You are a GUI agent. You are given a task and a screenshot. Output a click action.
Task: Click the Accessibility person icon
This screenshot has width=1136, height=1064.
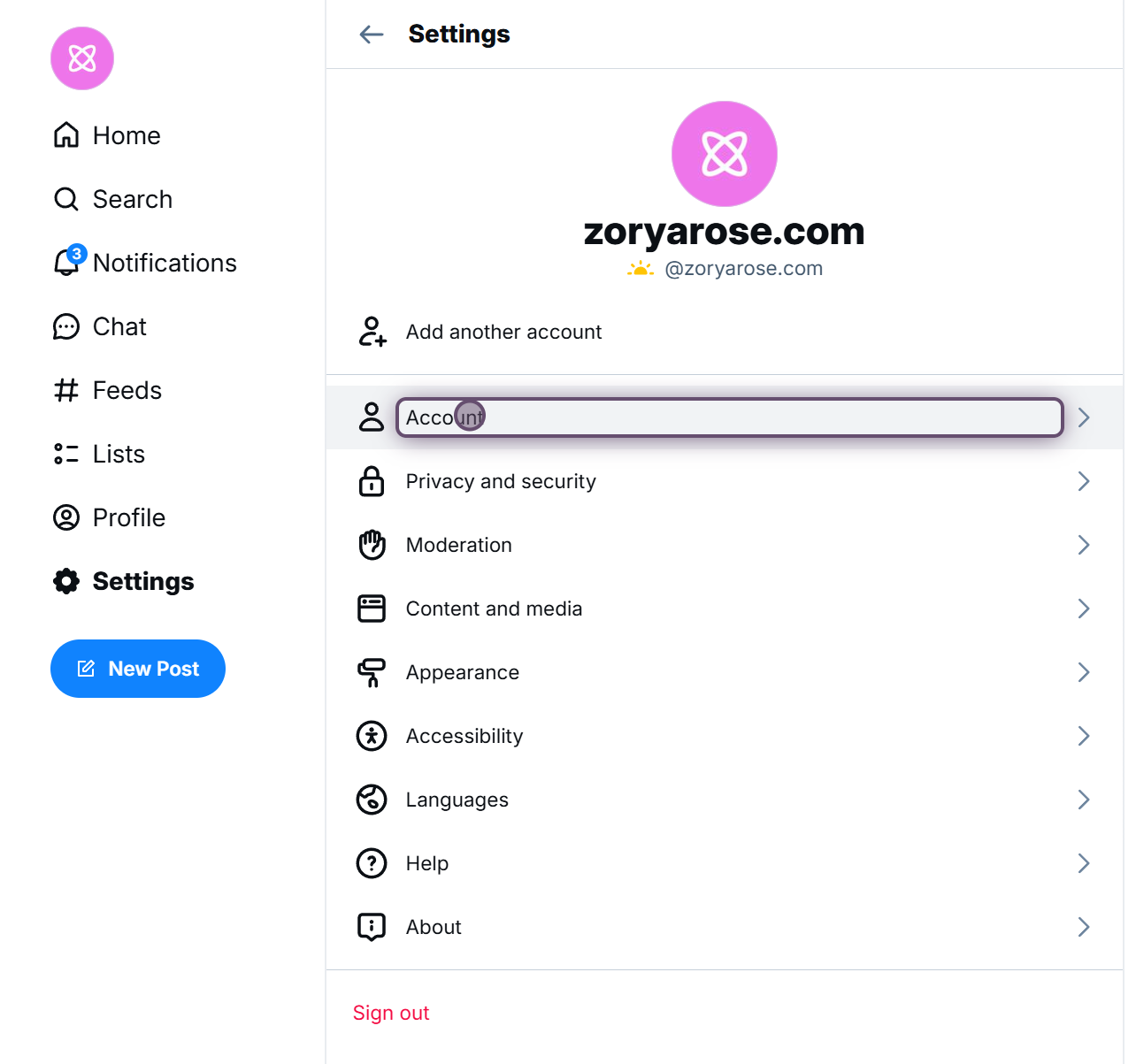click(x=372, y=736)
